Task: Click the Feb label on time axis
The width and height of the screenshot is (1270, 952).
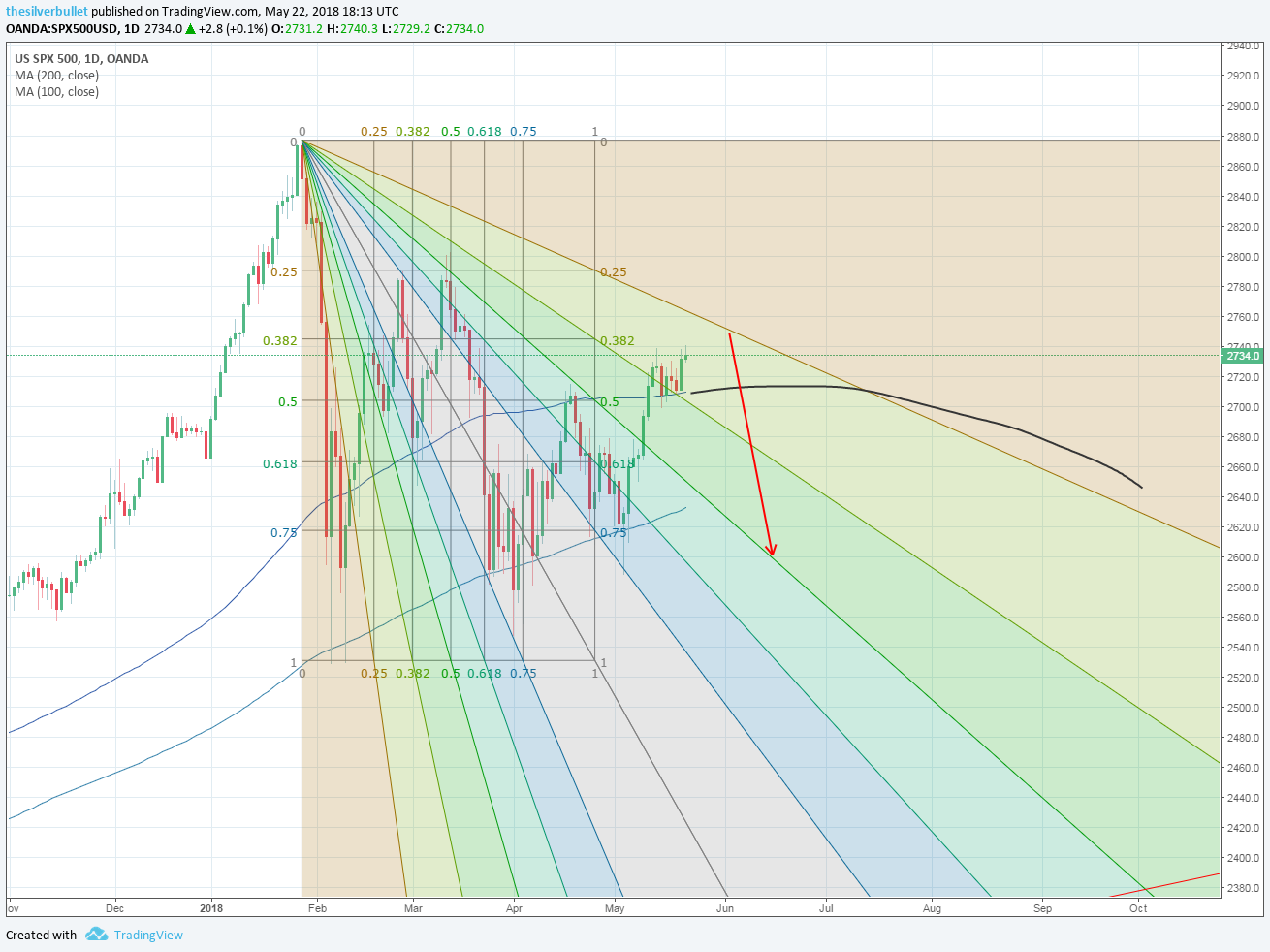Action: click(x=317, y=908)
